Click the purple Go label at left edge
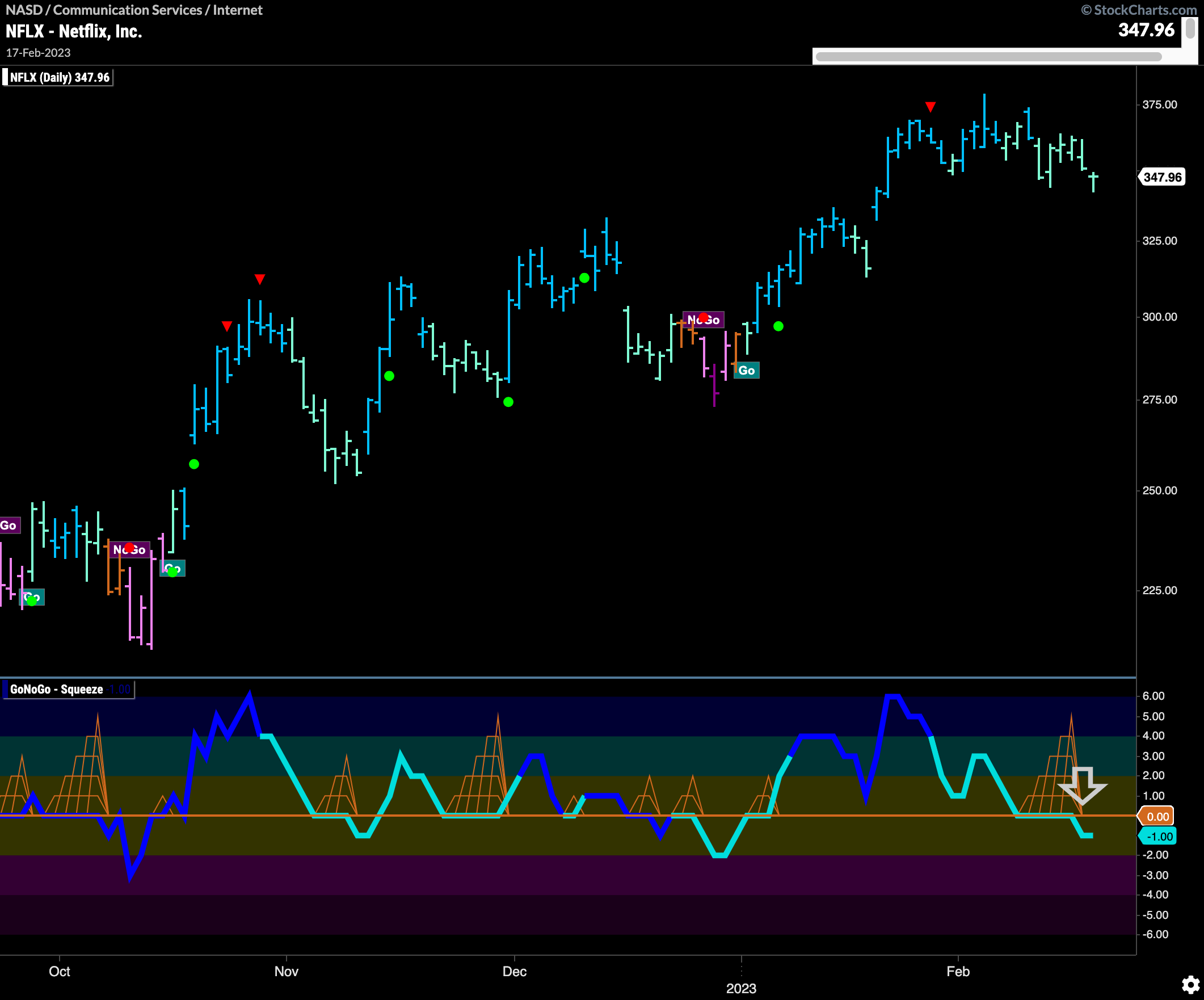1204x1000 pixels. (x=9, y=525)
